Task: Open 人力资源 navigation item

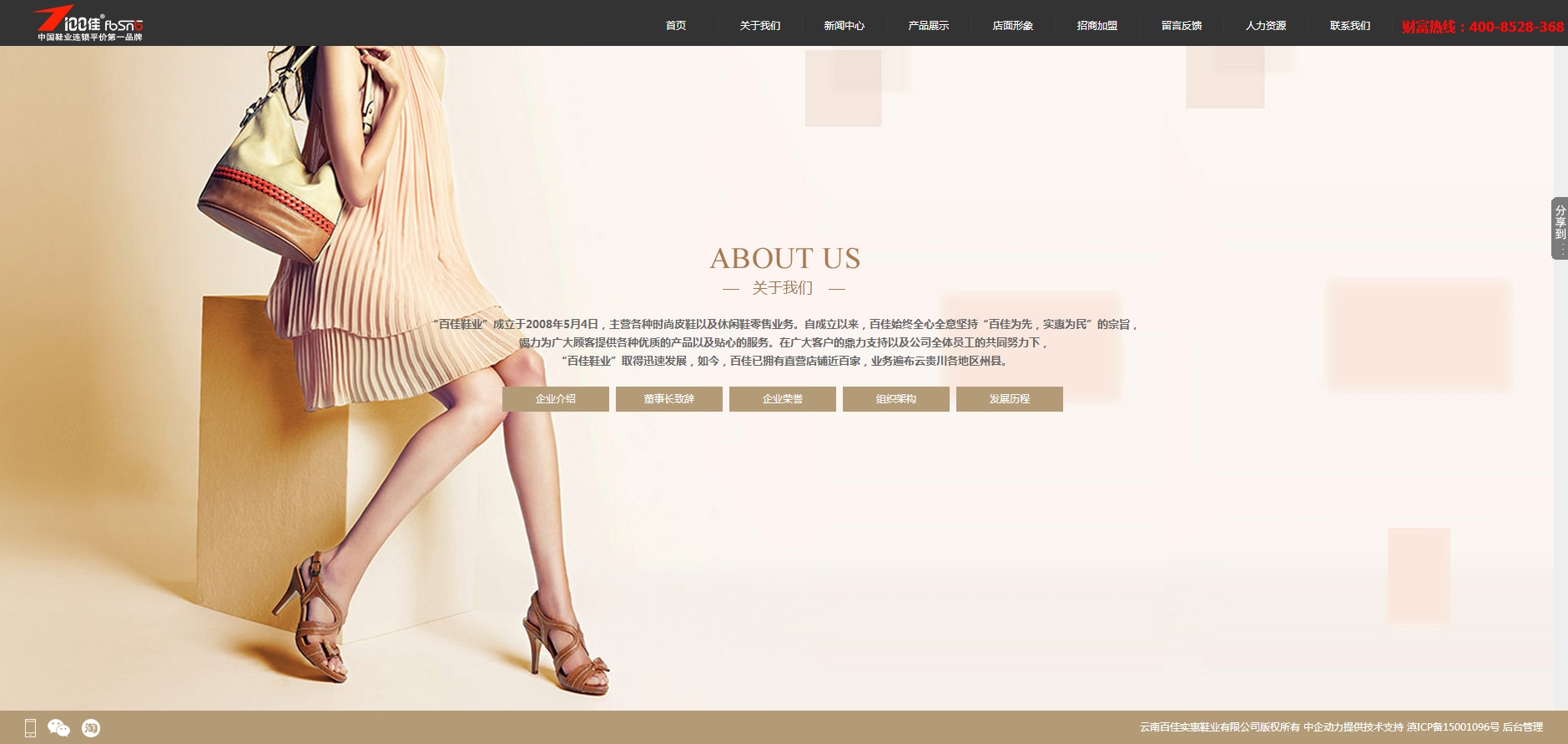Action: point(1266,26)
